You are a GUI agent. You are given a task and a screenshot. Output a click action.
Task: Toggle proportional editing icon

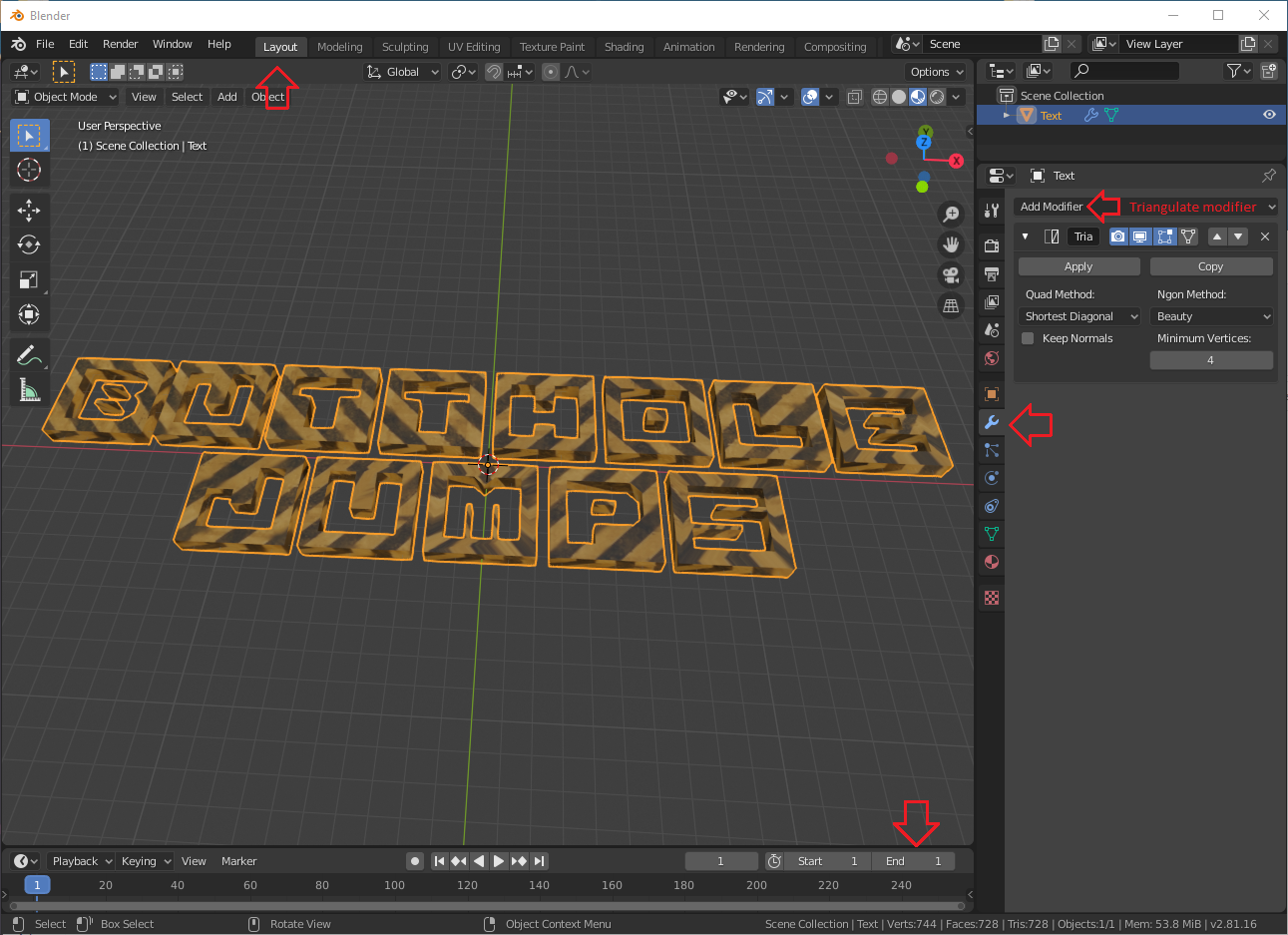point(551,72)
